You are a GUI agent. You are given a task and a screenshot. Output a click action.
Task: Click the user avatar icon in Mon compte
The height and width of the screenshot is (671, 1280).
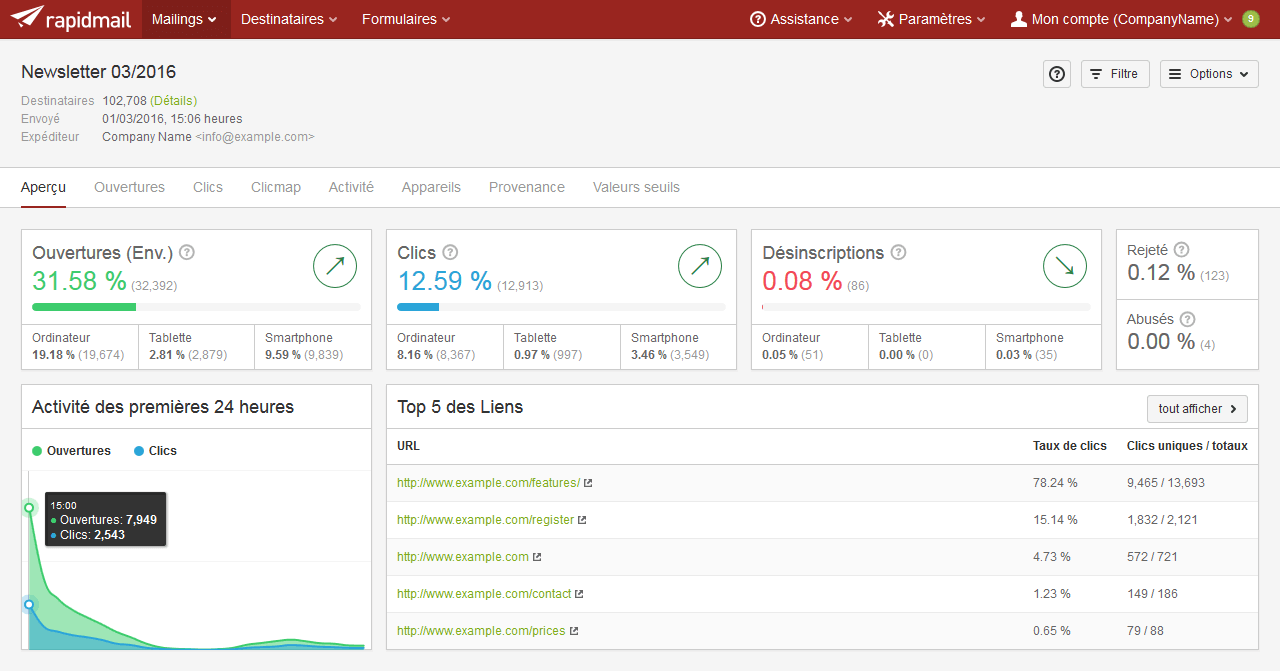[1019, 19]
